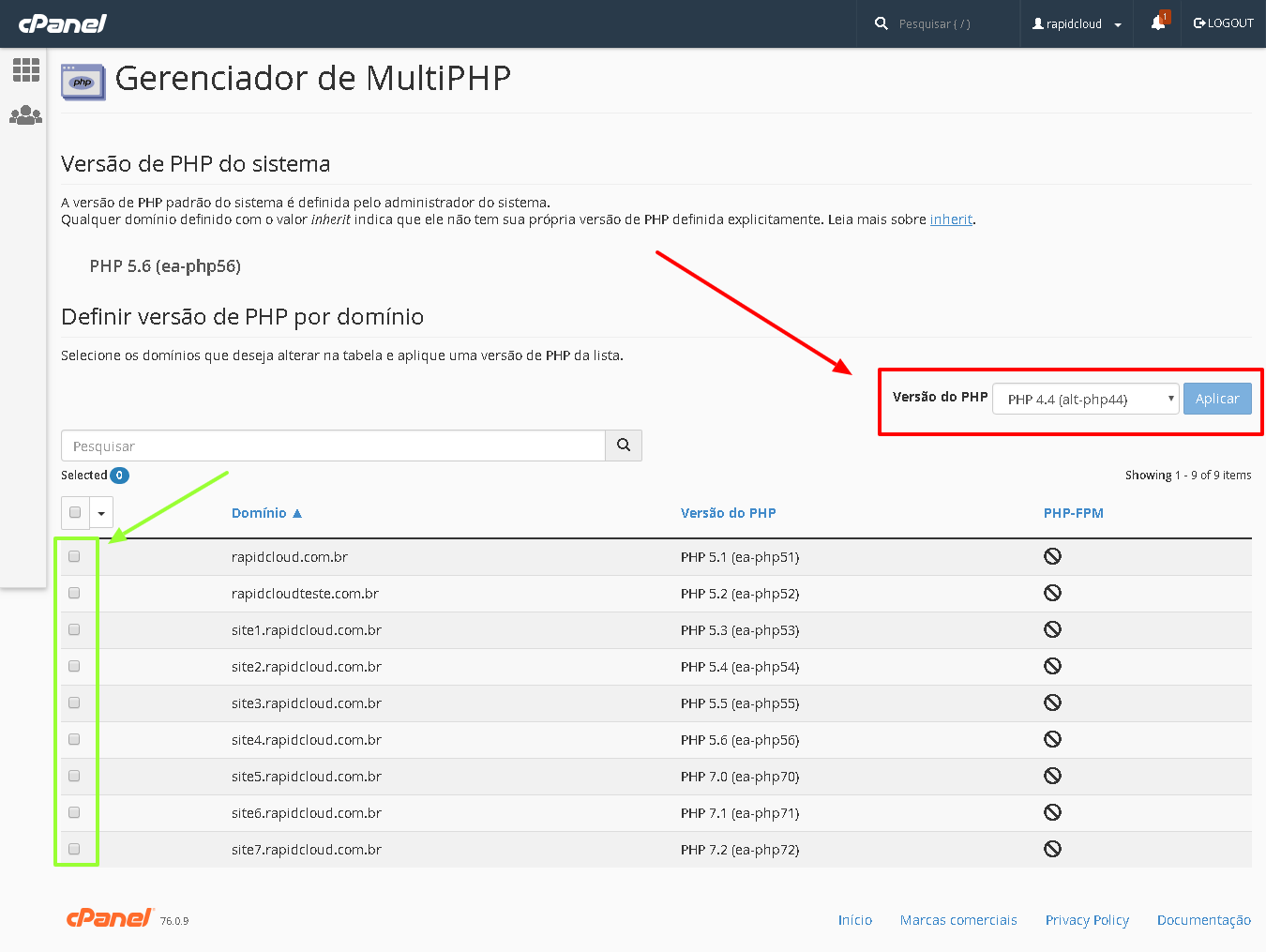This screenshot has width=1266, height=952.
Task: Click the notification bell icon
Action: [1158, 23]
